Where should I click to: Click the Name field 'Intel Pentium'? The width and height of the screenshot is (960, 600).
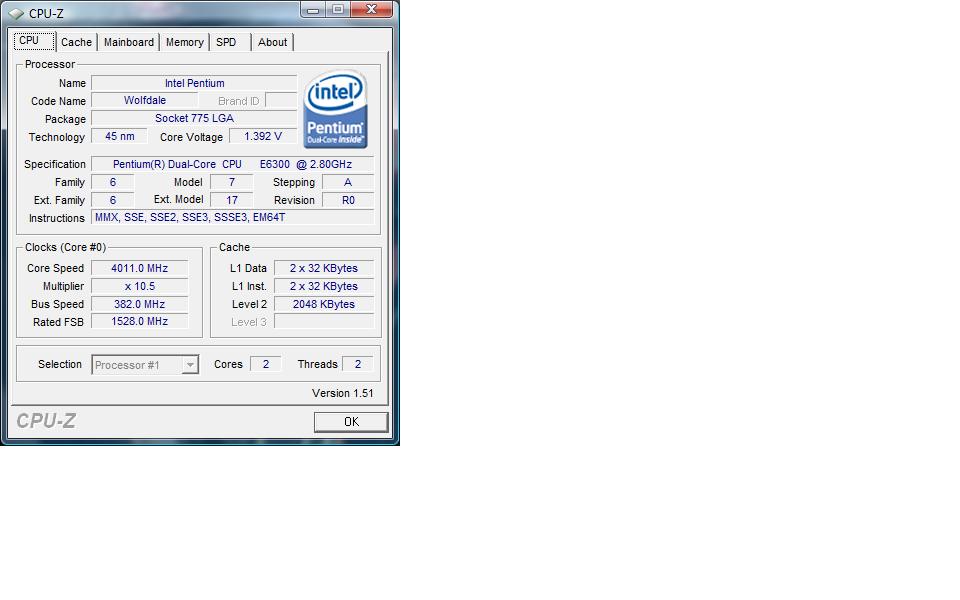[x=194, y=83]
